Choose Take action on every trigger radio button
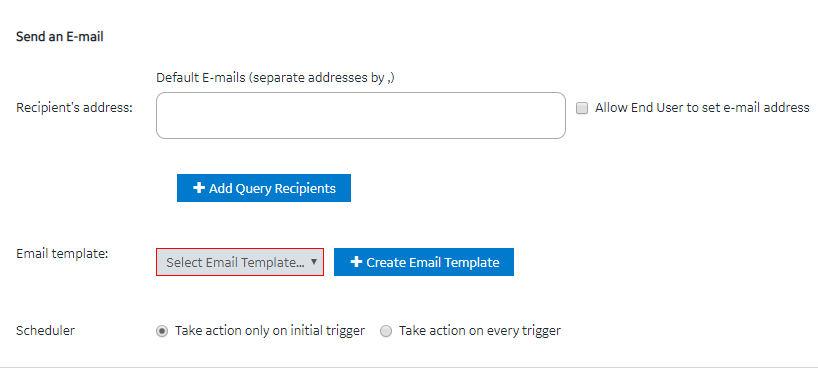 (386, 331)
